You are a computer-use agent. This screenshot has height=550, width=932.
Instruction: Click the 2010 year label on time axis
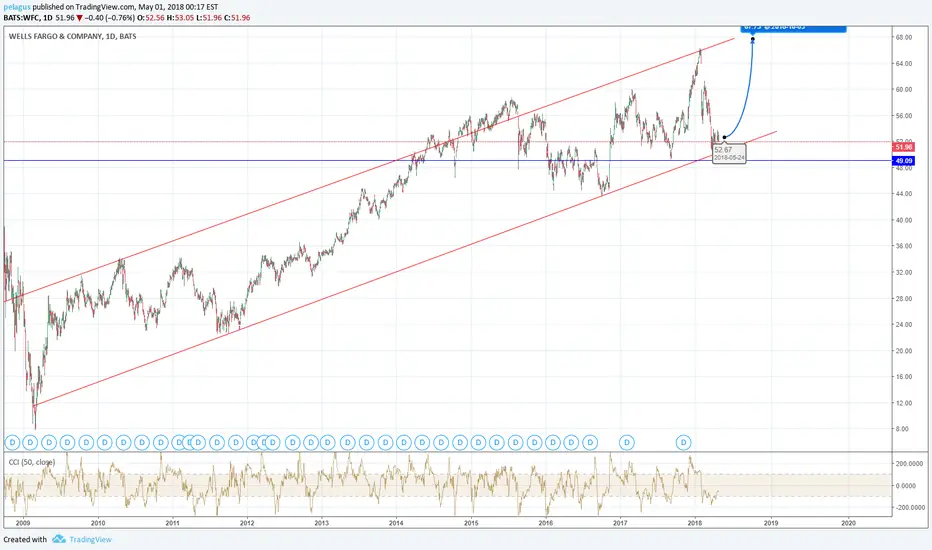pos(98,523)
